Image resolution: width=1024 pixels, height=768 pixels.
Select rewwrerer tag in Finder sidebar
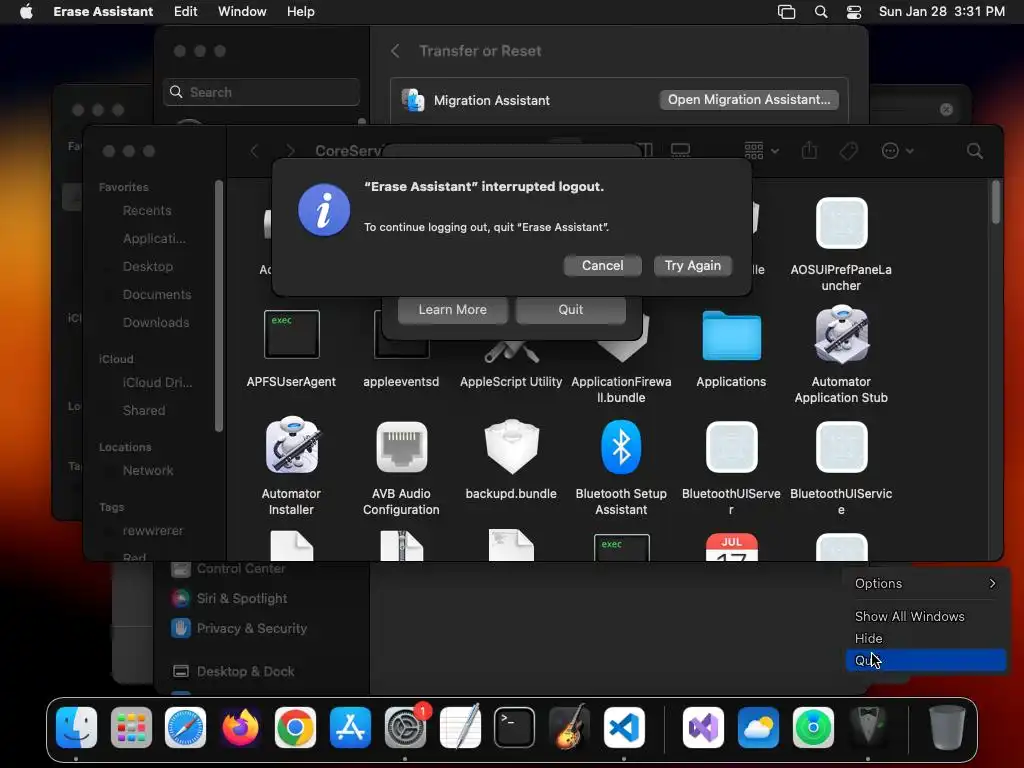153,530
